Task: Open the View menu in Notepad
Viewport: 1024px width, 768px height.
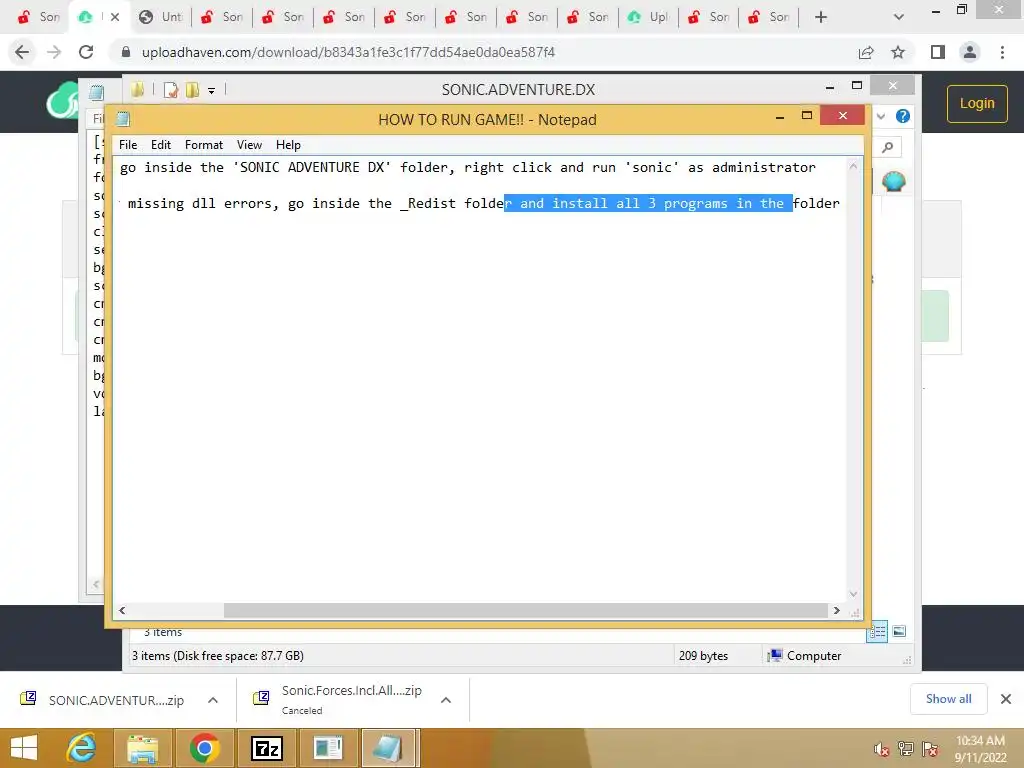Action: (x=249, y=145)
